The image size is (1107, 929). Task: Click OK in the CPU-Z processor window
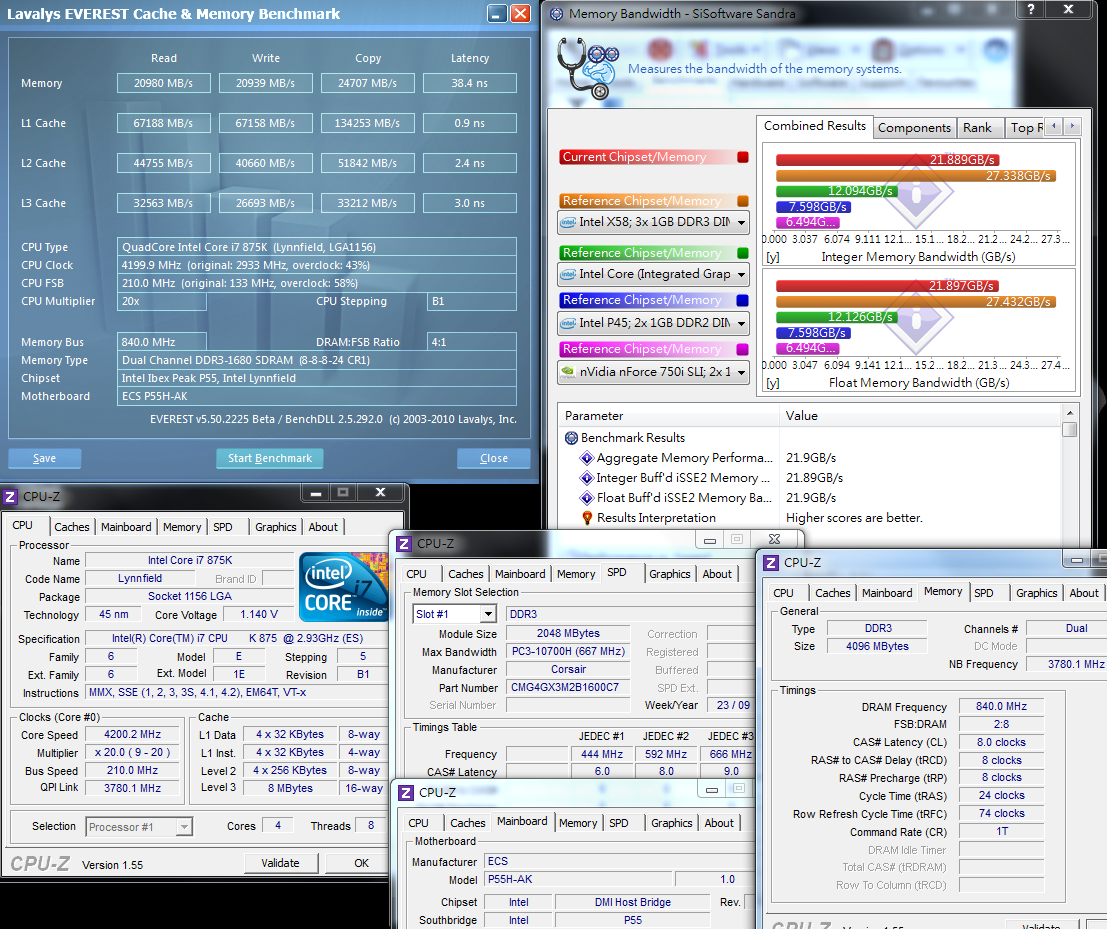(361, 863)
